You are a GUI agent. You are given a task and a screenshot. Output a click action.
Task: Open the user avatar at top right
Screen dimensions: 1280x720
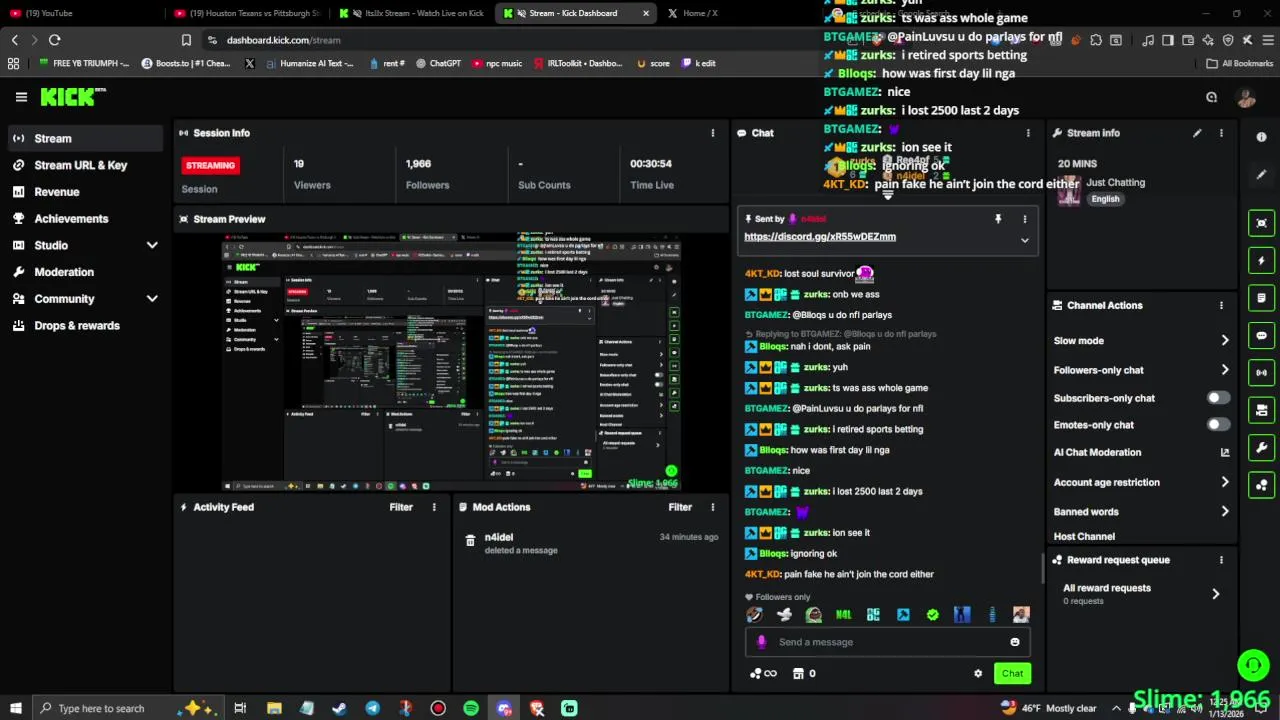pyautogui.click(x=1246, y=97)
